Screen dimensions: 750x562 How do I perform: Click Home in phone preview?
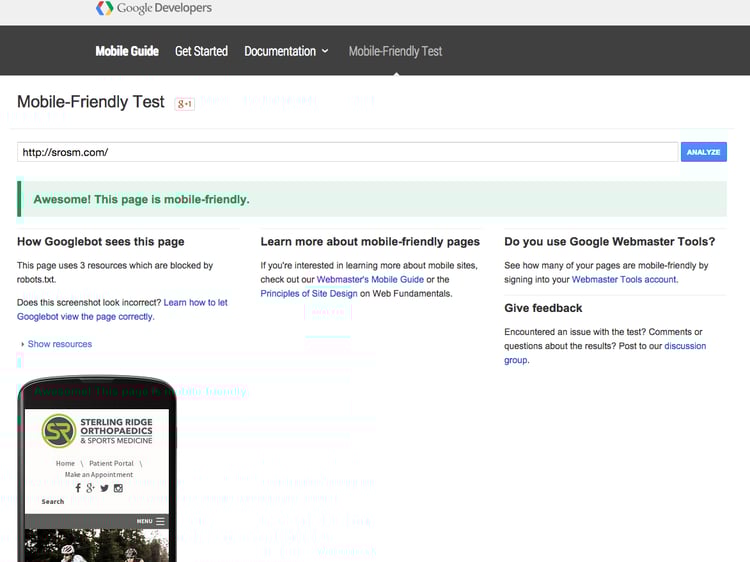65,463
